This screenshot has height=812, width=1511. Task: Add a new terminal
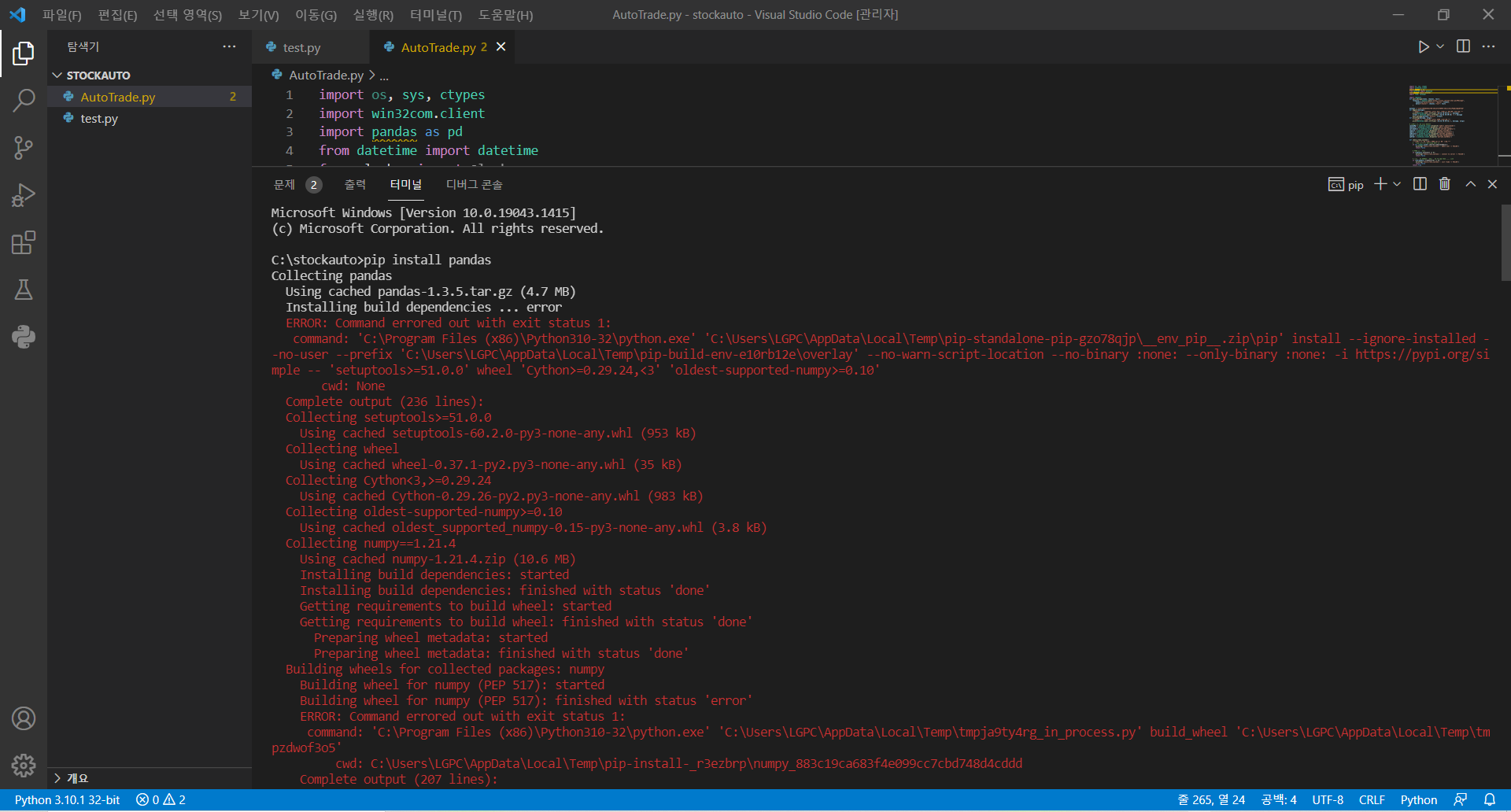[x=1380, y=184]
